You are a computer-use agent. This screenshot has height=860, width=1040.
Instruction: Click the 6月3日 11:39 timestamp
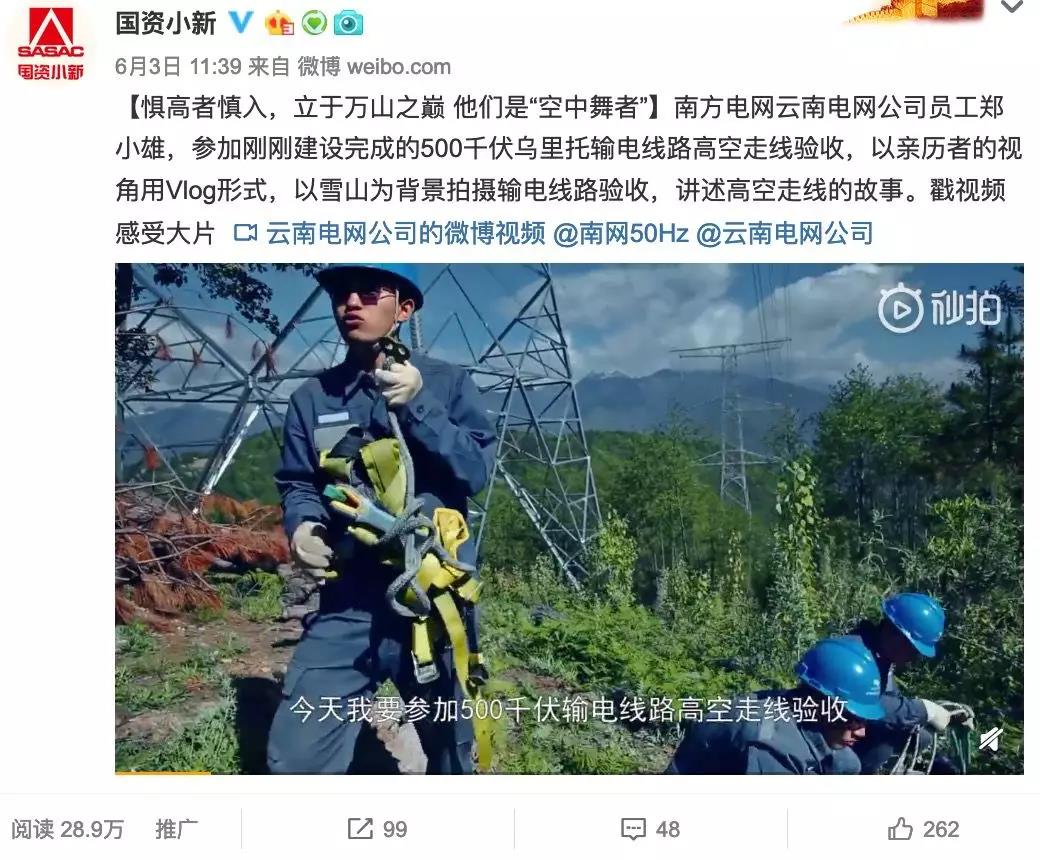[x=178, y=66]
